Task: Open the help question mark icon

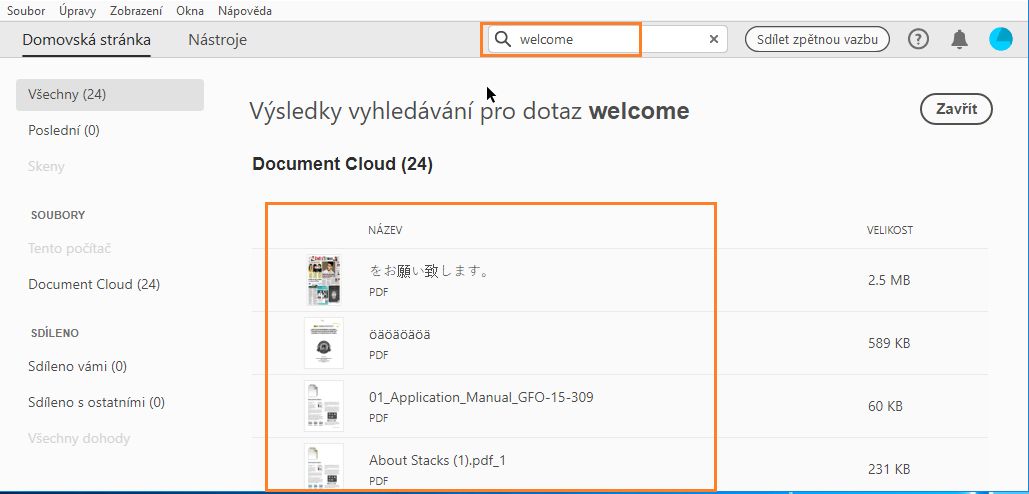Action: click(918, 39)
